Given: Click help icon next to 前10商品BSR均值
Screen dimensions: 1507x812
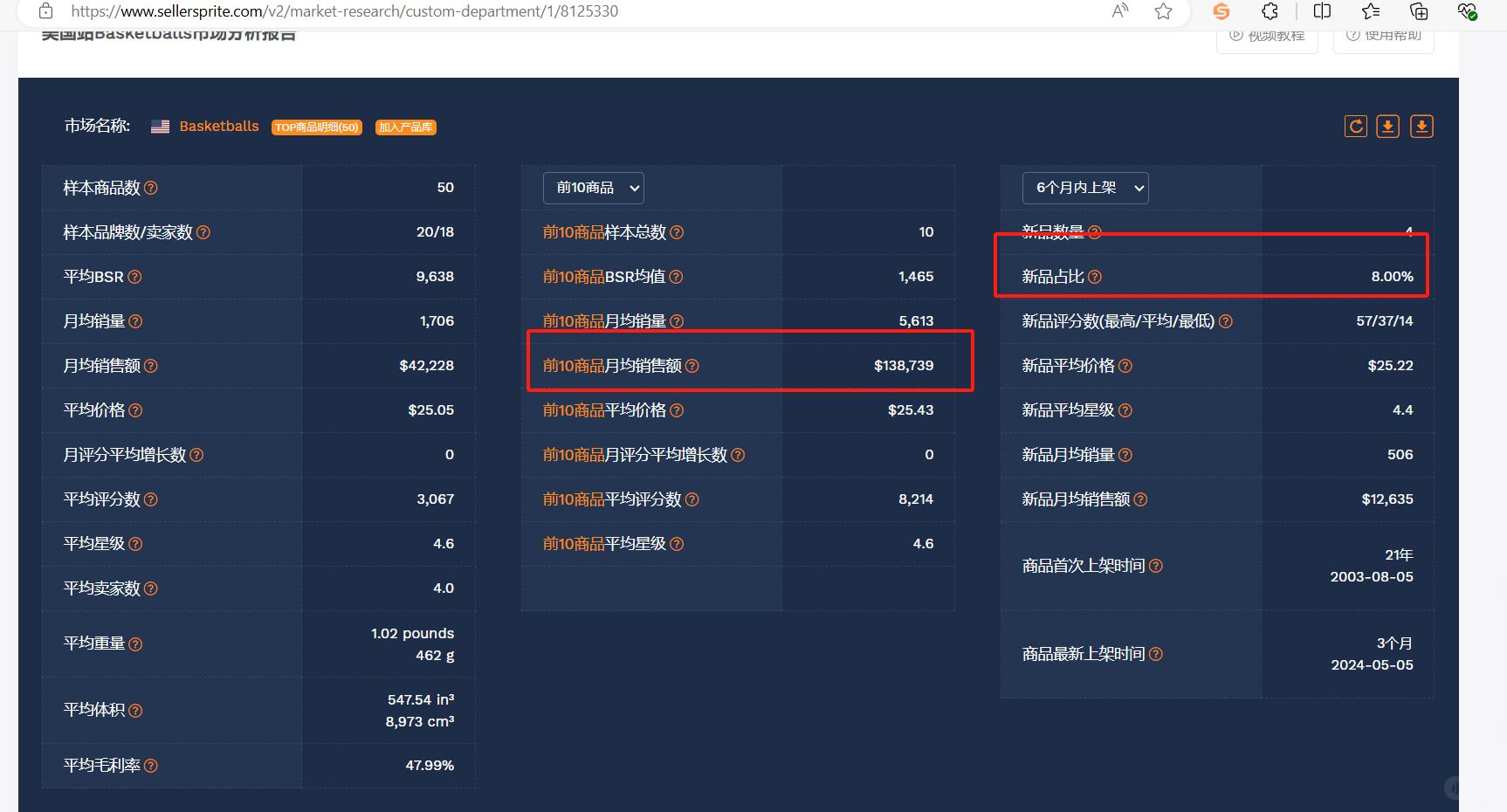Looking at the screenshot, I should click(676, 277).
